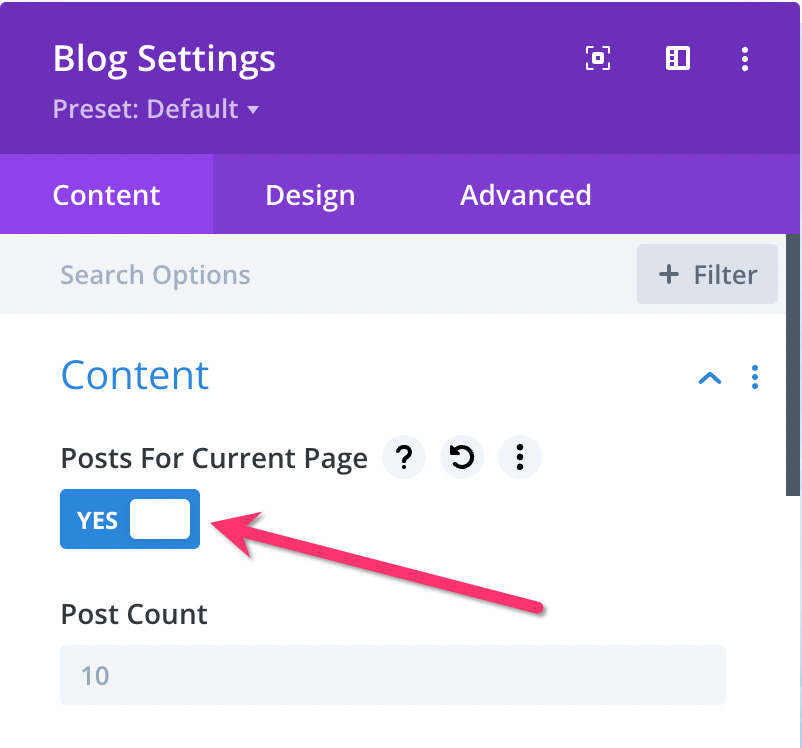The width and height of the screenshot is (802, 748).
Task: Open Content section three-dot options
Action: click(x=754, y=378)
